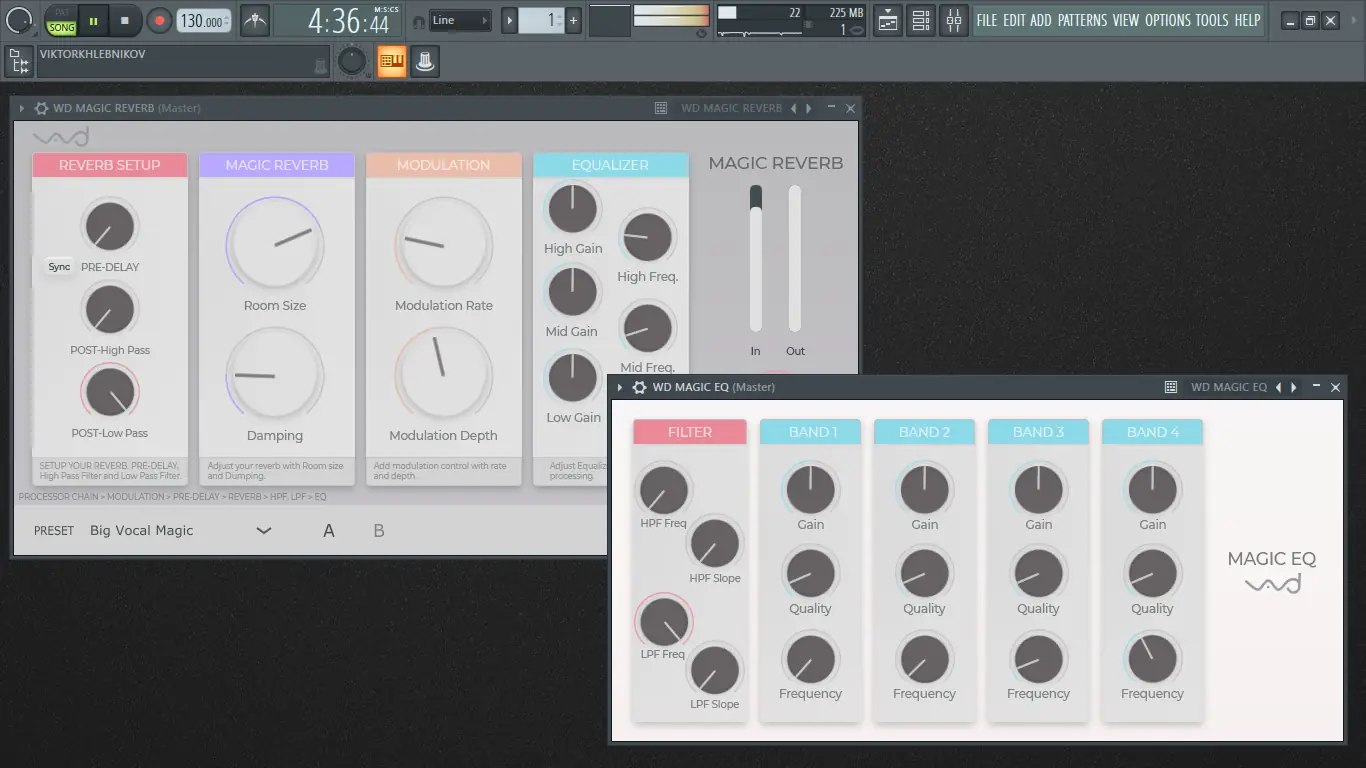Select the B comparison state button

pyautogui.click(x=379, y=531)
